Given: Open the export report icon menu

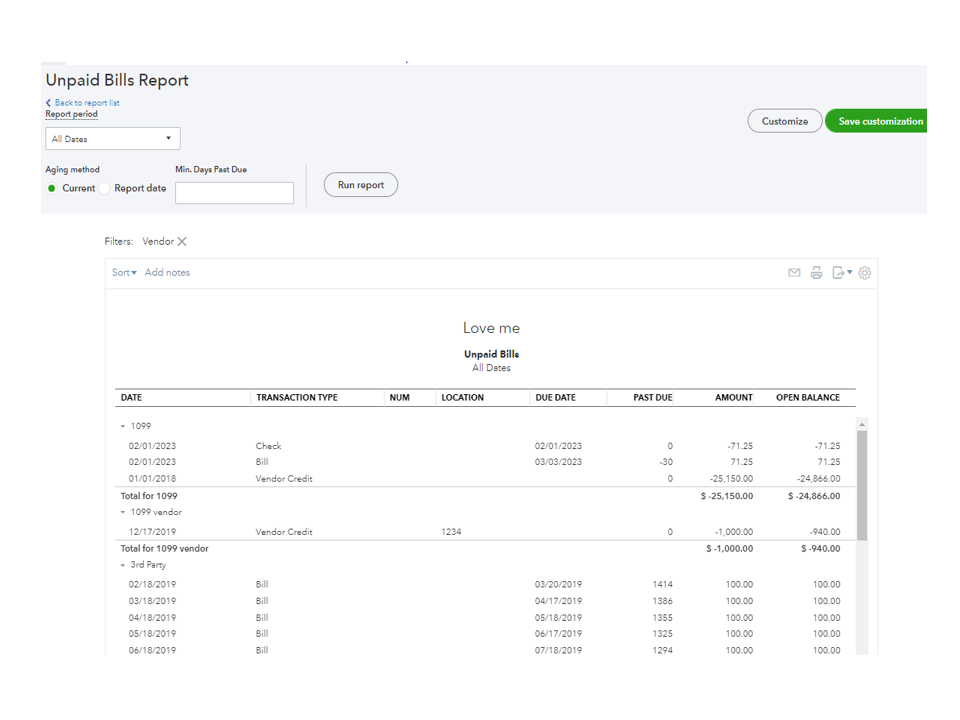Looking at the screenshot, I should (842, 273).
